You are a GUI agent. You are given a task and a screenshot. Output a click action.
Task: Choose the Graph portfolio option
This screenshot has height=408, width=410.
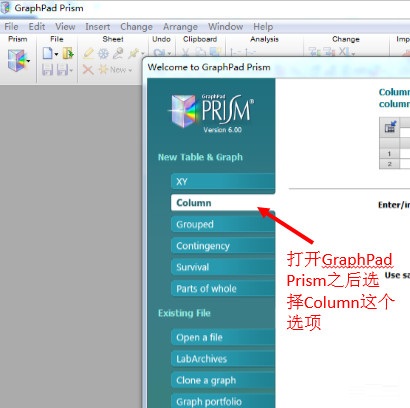click(x=223, y=401)
